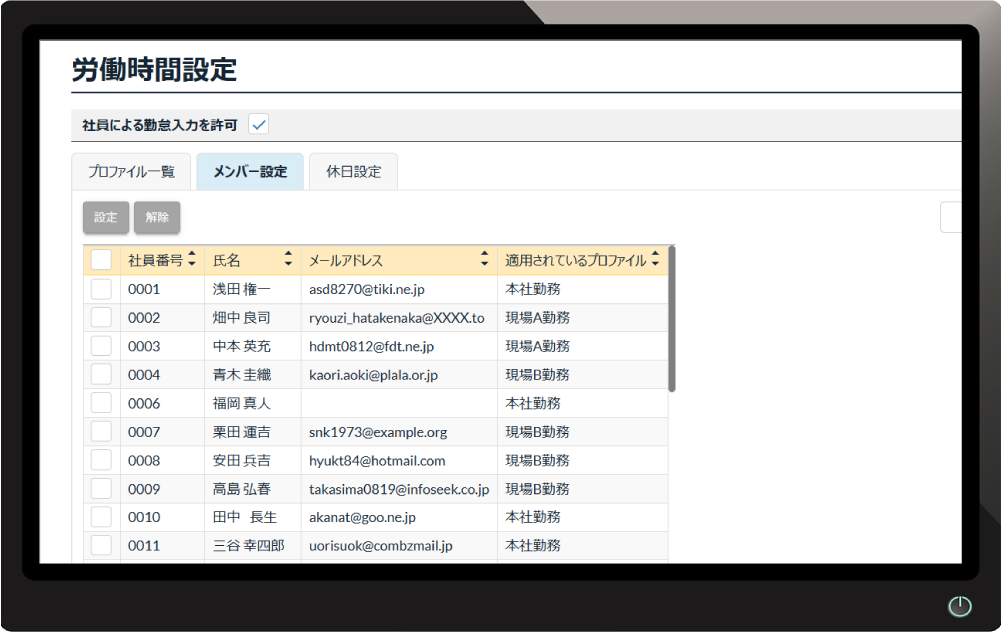Go to the 休日設定 tab

pyautogui.click(x=353, y=172)
